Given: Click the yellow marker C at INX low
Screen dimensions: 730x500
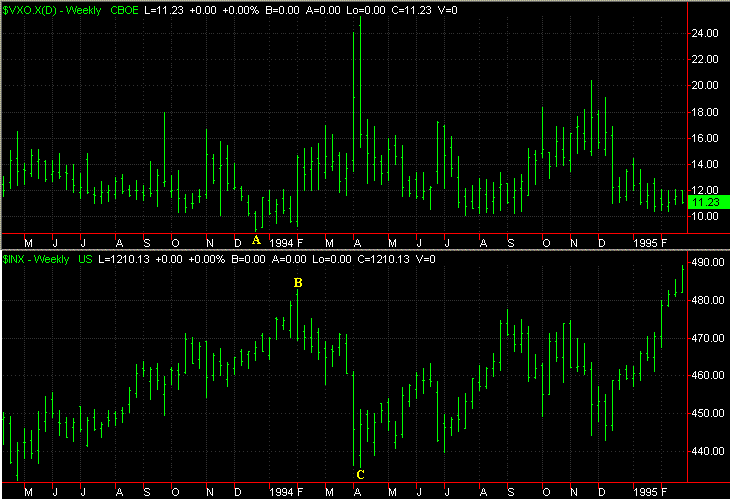Looking at the screenshot, I should [360, 474].
